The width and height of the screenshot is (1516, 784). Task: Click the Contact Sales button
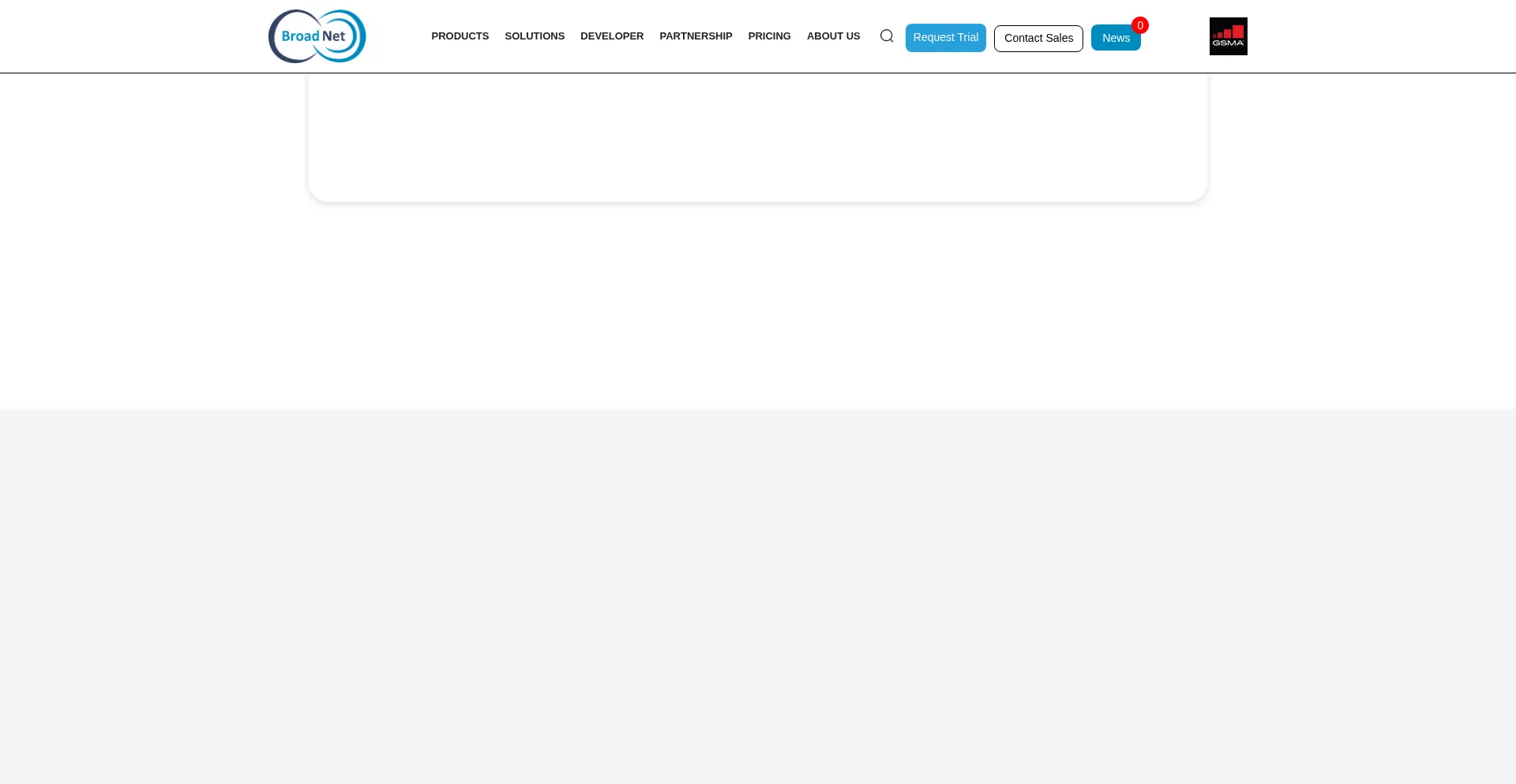[1038, 39]
